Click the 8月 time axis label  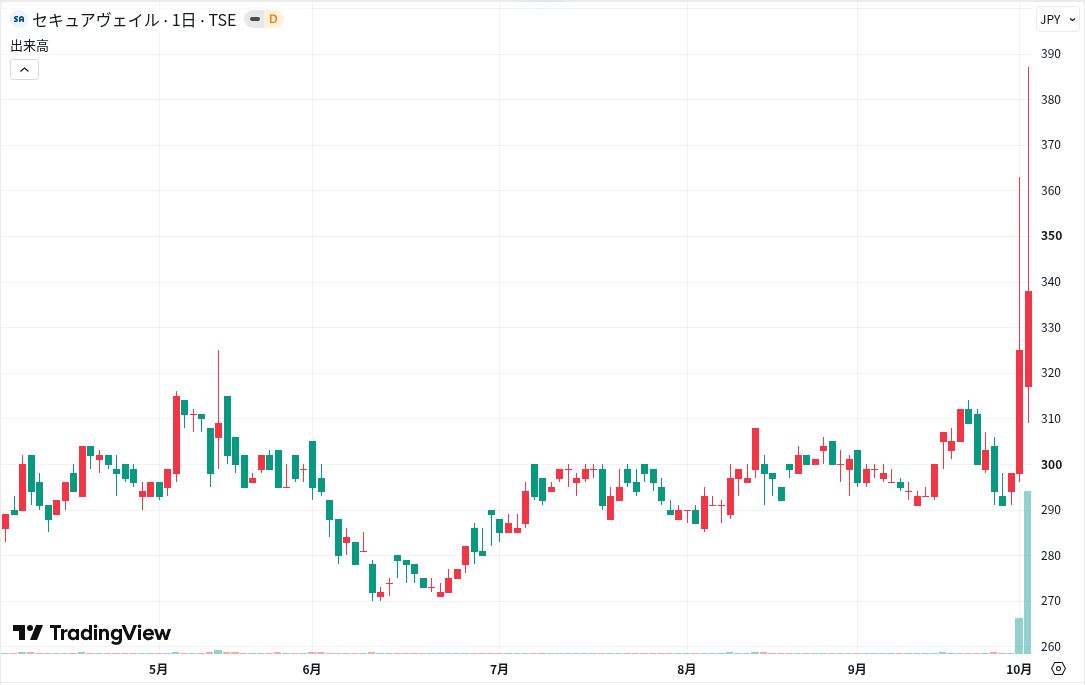pos(686,669)
